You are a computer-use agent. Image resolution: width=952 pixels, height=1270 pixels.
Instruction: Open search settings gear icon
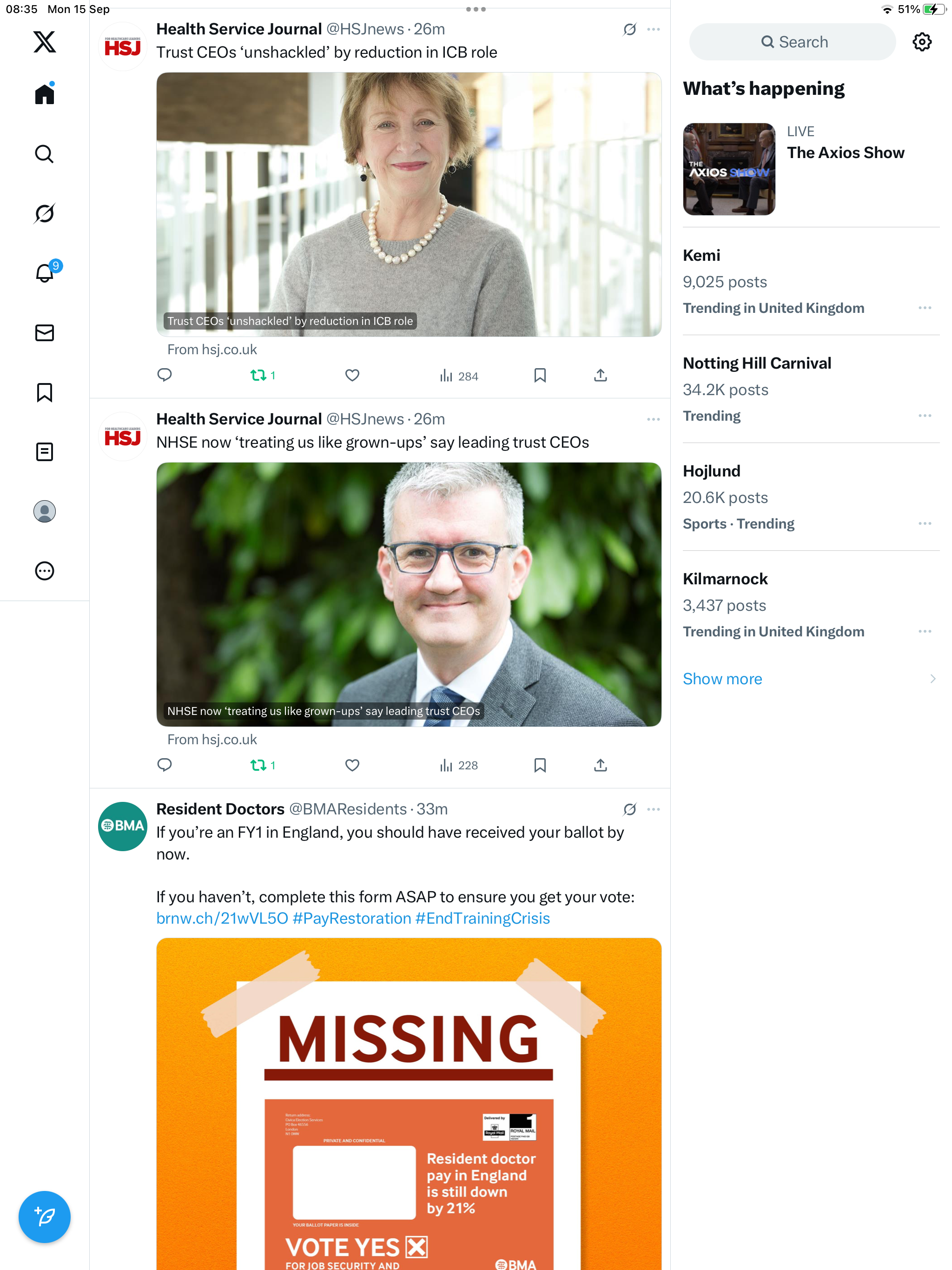coord(922,42)
